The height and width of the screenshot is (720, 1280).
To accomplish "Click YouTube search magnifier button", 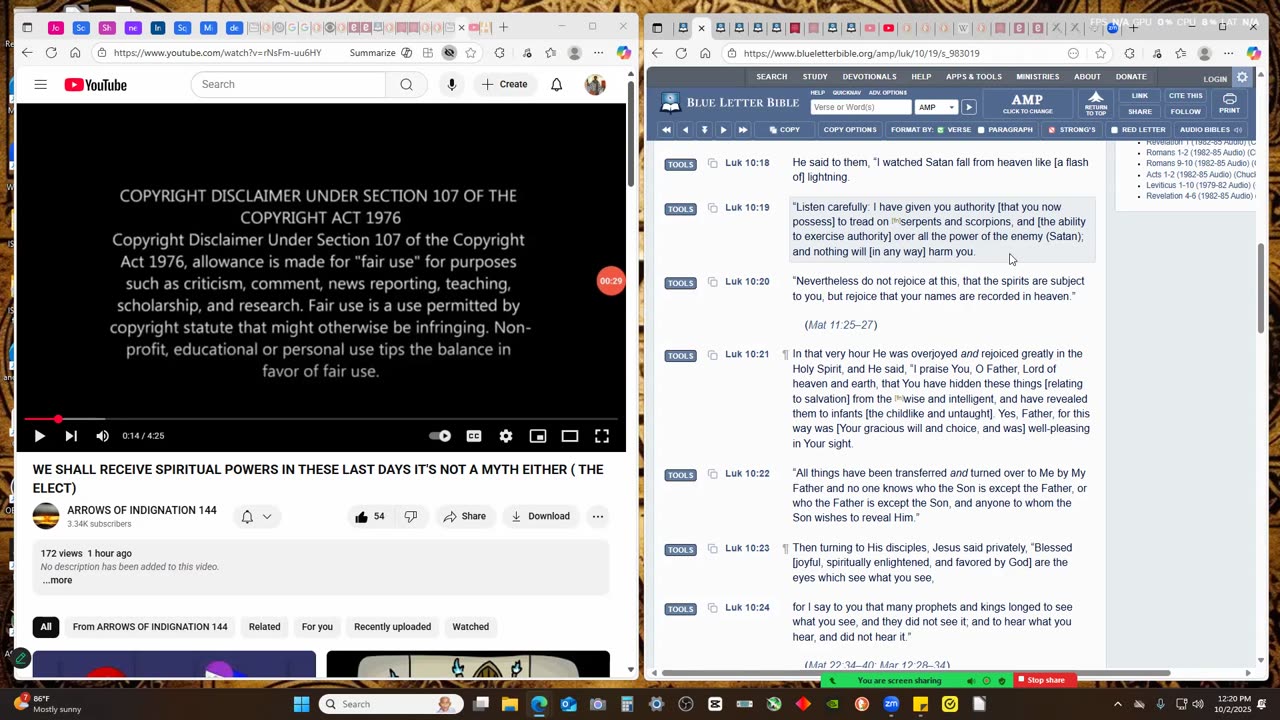I will click(x=406, y=84).
